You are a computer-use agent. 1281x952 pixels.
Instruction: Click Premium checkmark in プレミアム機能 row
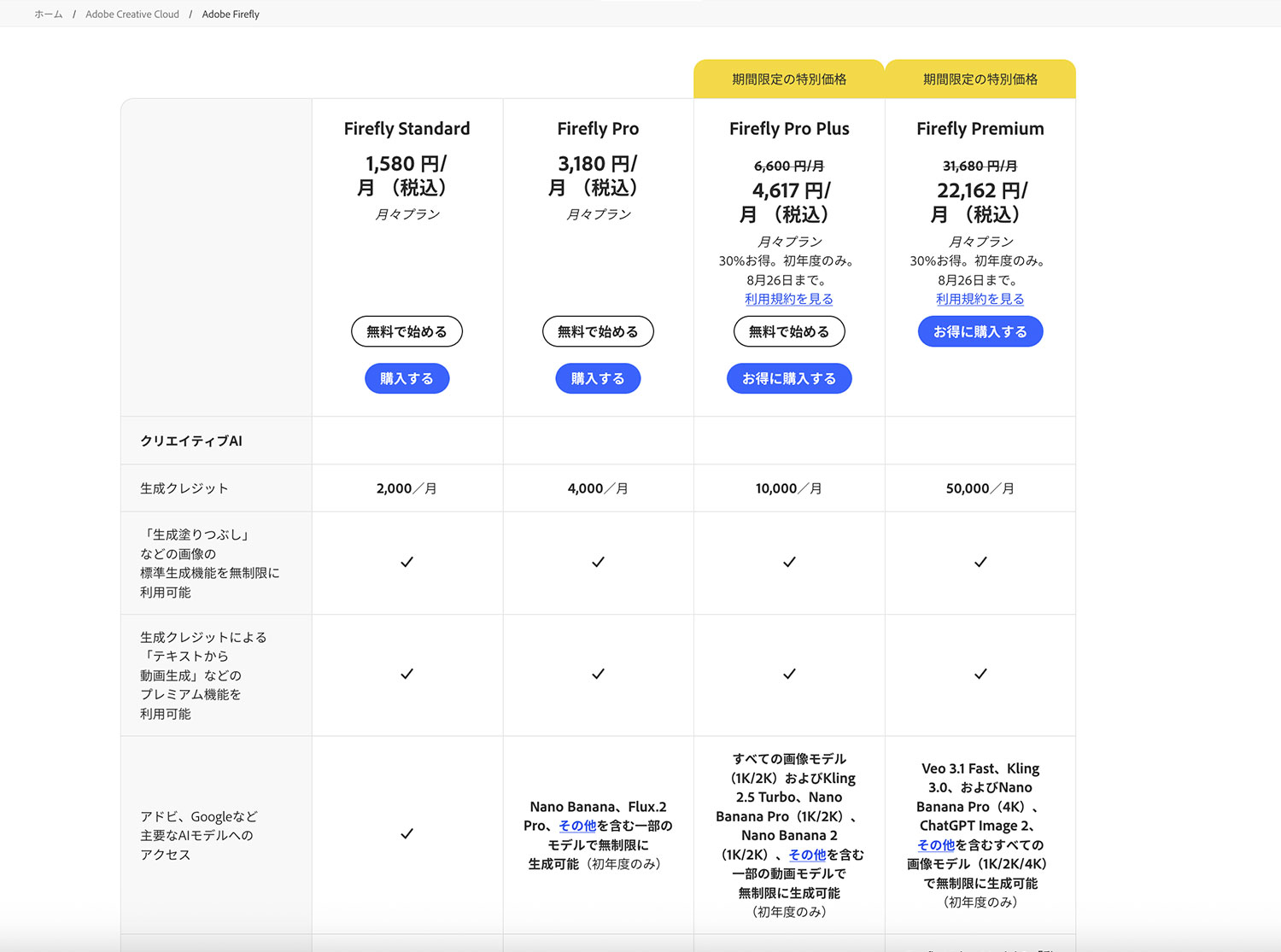980,674
